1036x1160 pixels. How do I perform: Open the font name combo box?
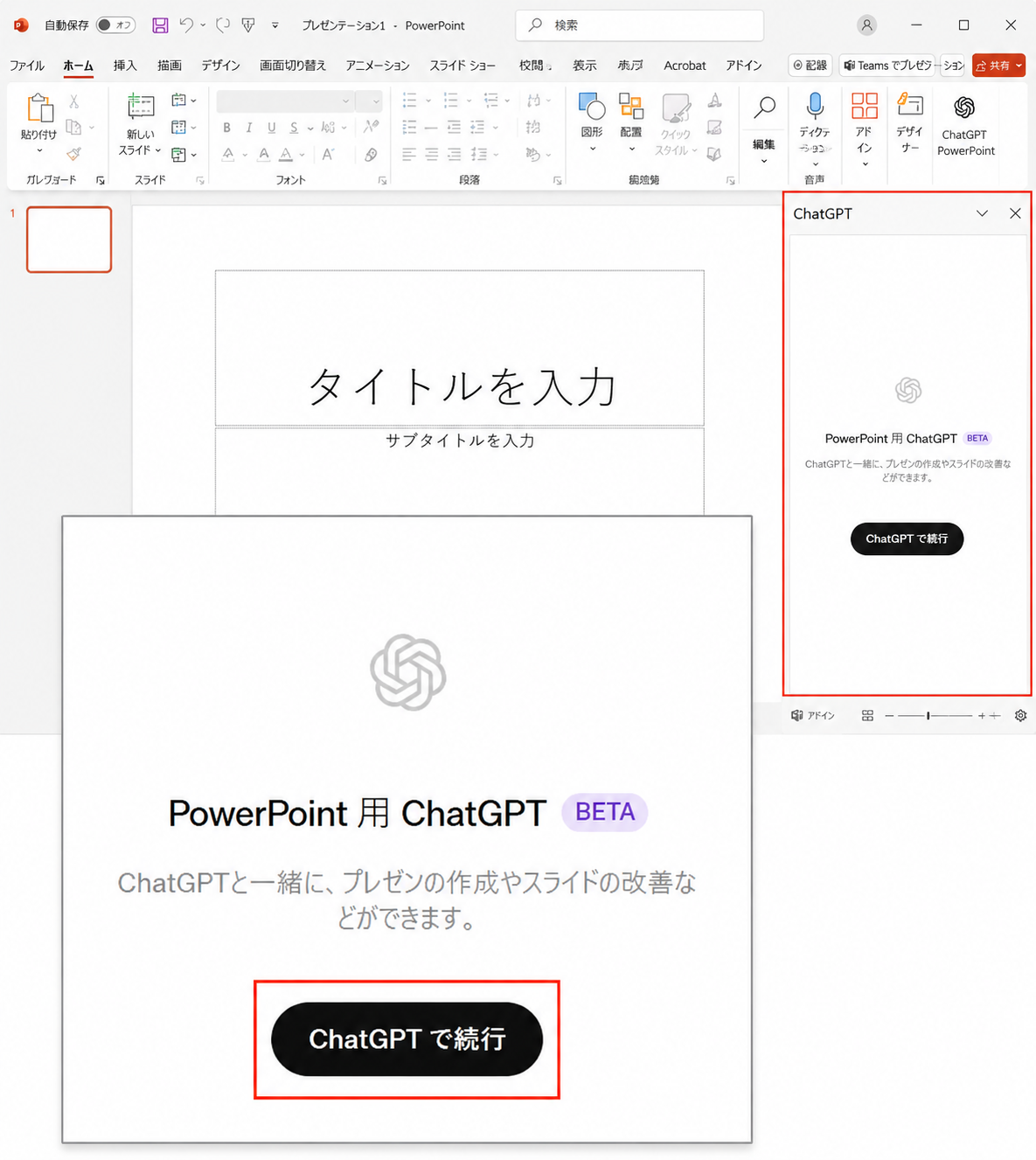click(x=285, y=101)
